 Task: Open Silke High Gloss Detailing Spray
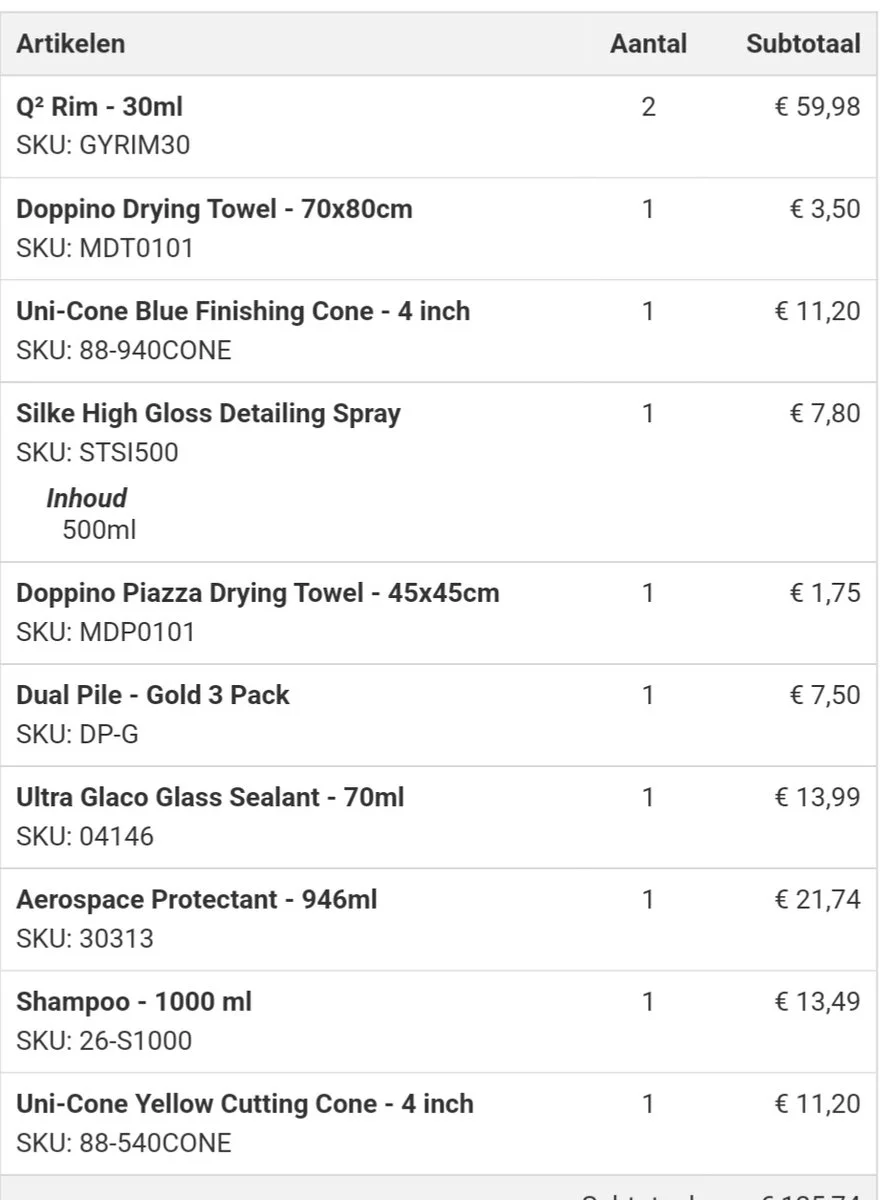(208, 413)
